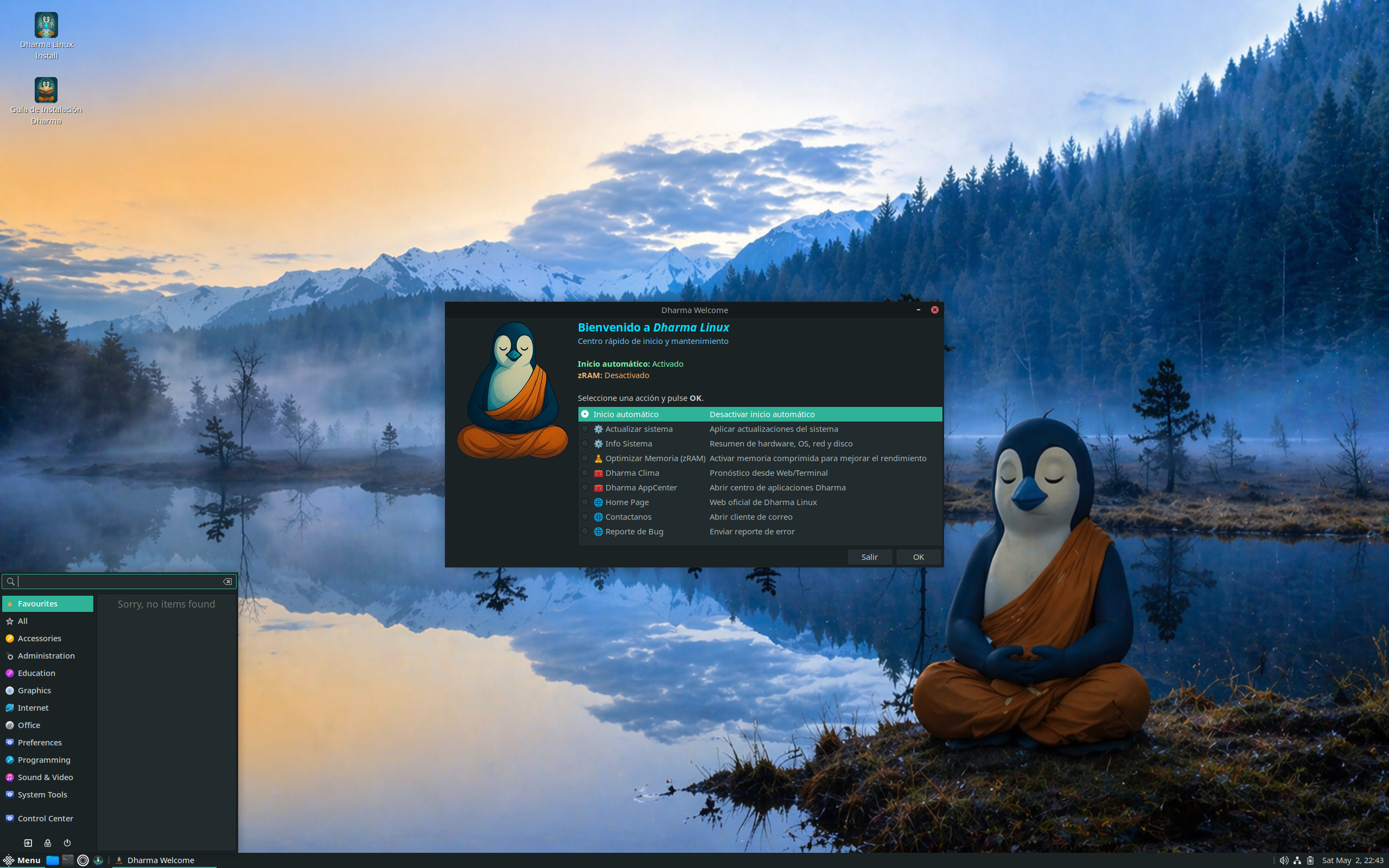Select the Dharma AppCenter radio option
Screen dimensions: 1389x868
(584, 487)
